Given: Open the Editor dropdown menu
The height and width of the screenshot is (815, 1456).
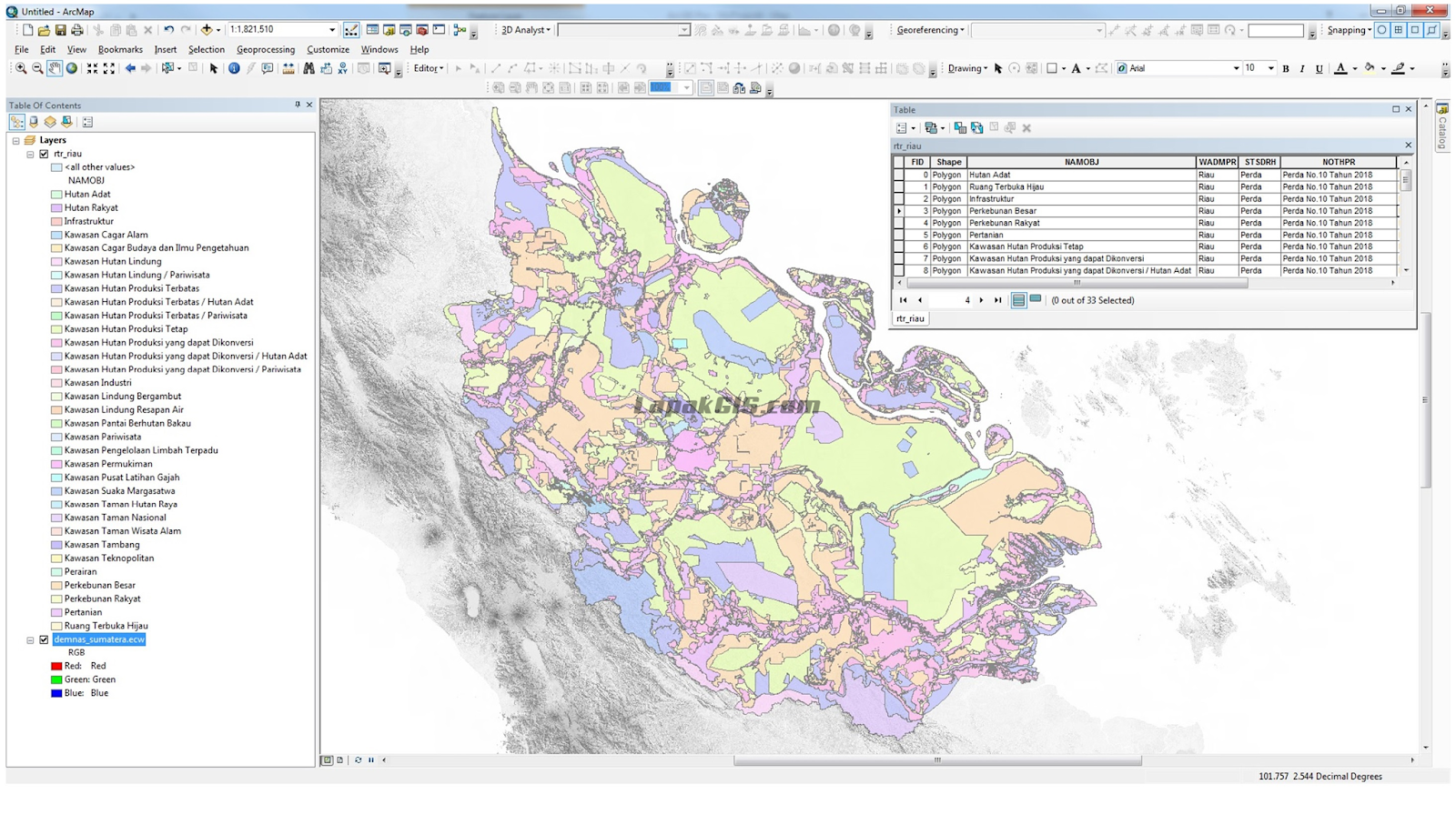Looking at the screenshot, I should [x=428, y=68].
